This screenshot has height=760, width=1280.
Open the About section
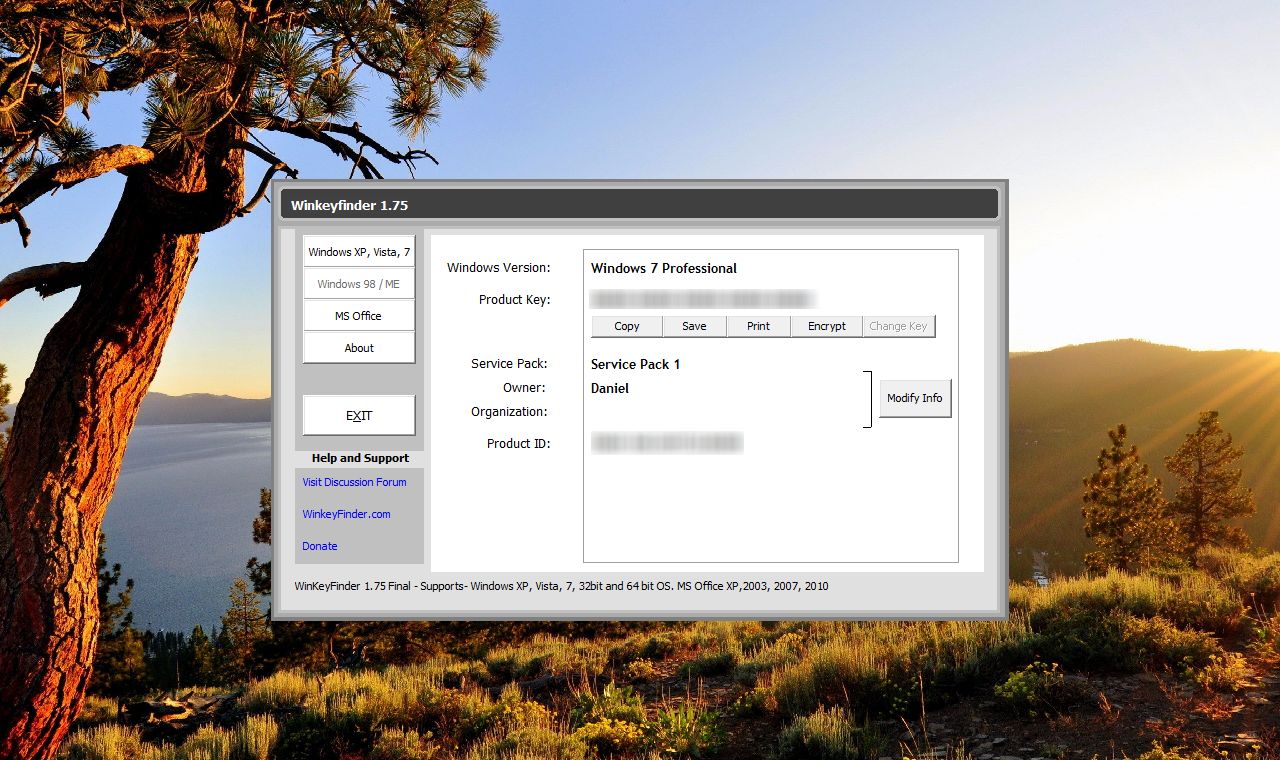(359, 348)
